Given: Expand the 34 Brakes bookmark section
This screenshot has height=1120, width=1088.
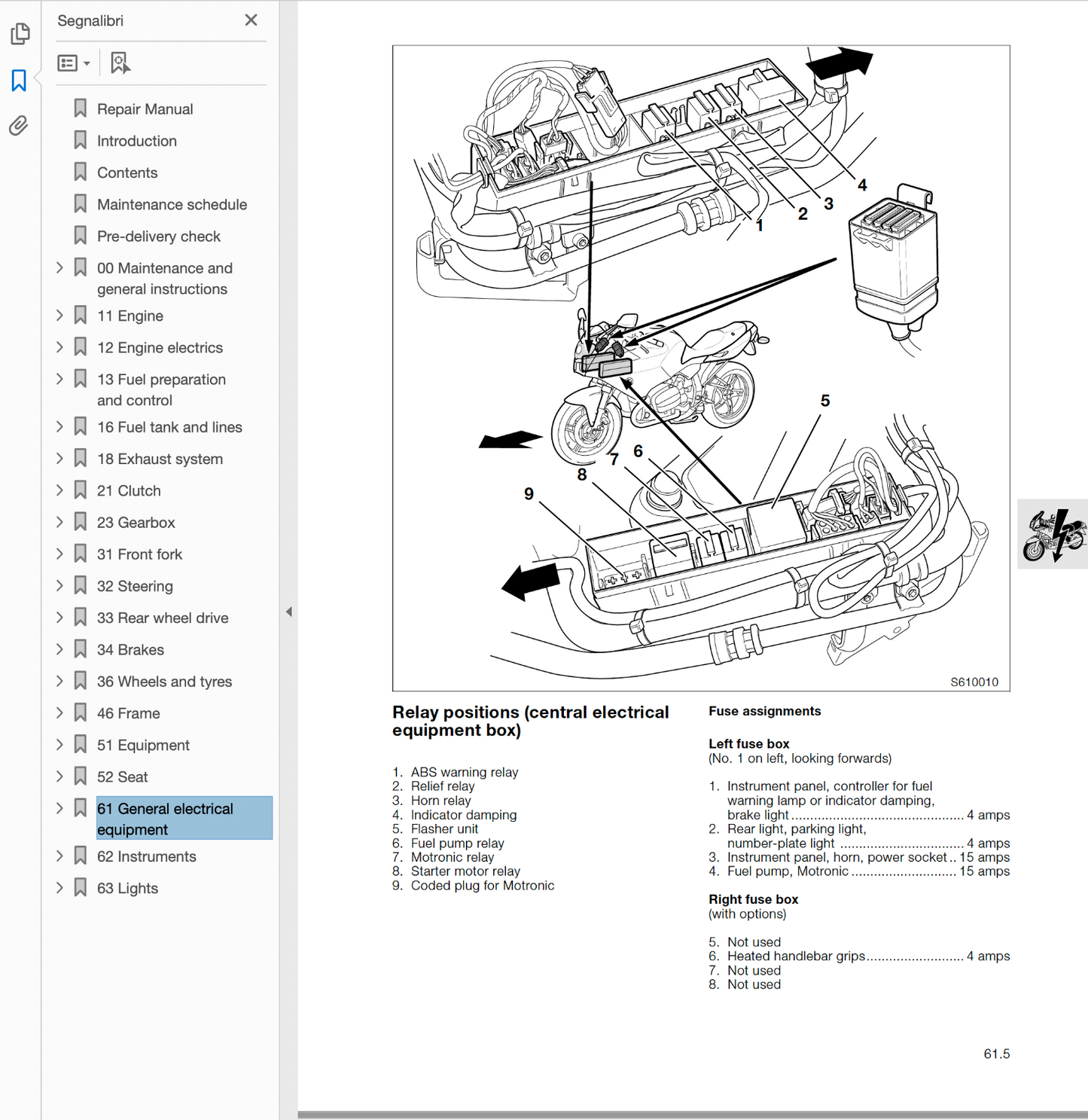Looking at the screenshot, I should (60, 649).
